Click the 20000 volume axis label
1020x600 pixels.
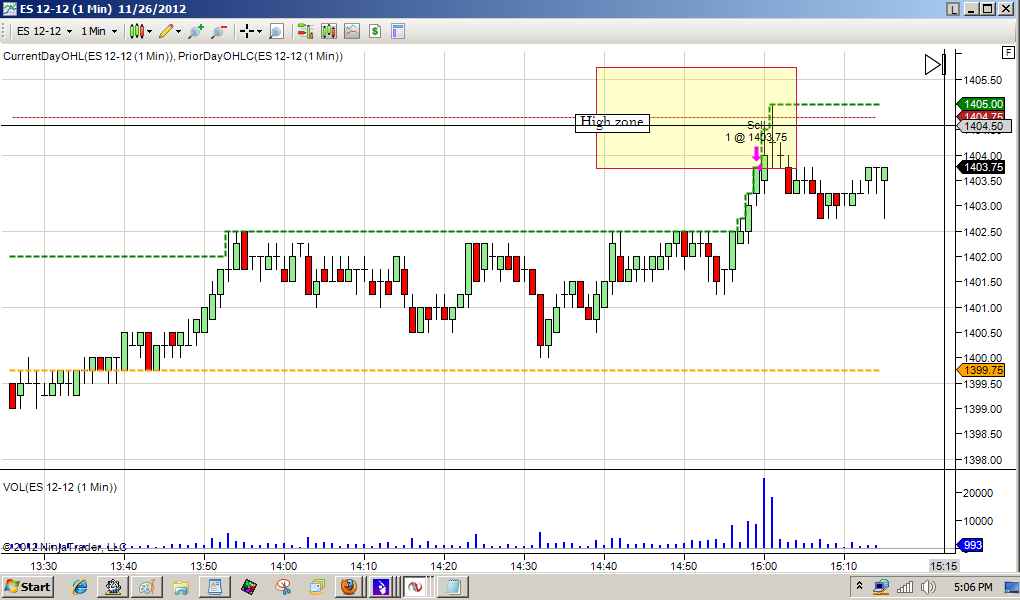[976, 493]
